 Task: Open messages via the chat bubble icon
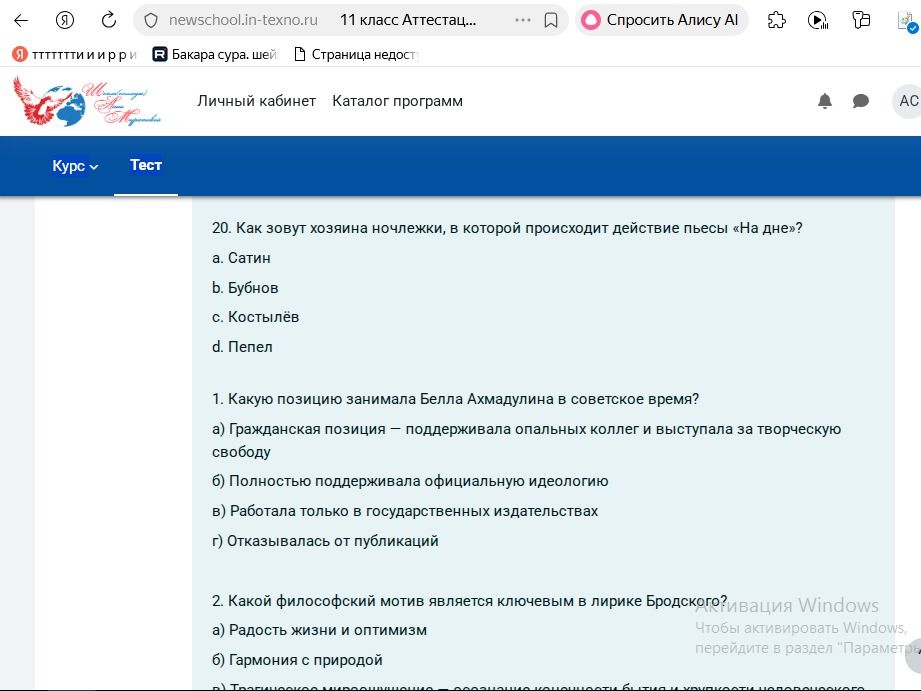point(861,101)
